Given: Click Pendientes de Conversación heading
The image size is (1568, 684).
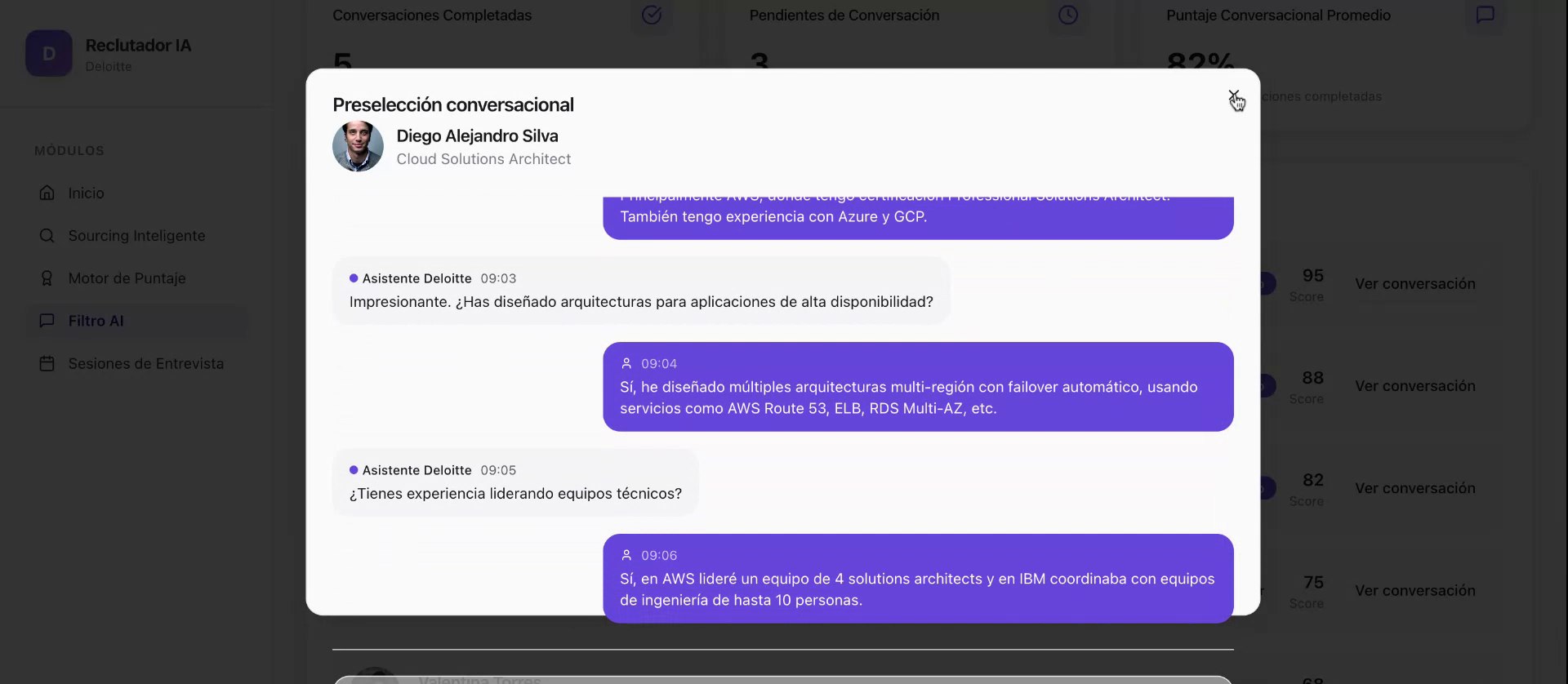Looking at the screenshot, I should click(x=844, y=16).
